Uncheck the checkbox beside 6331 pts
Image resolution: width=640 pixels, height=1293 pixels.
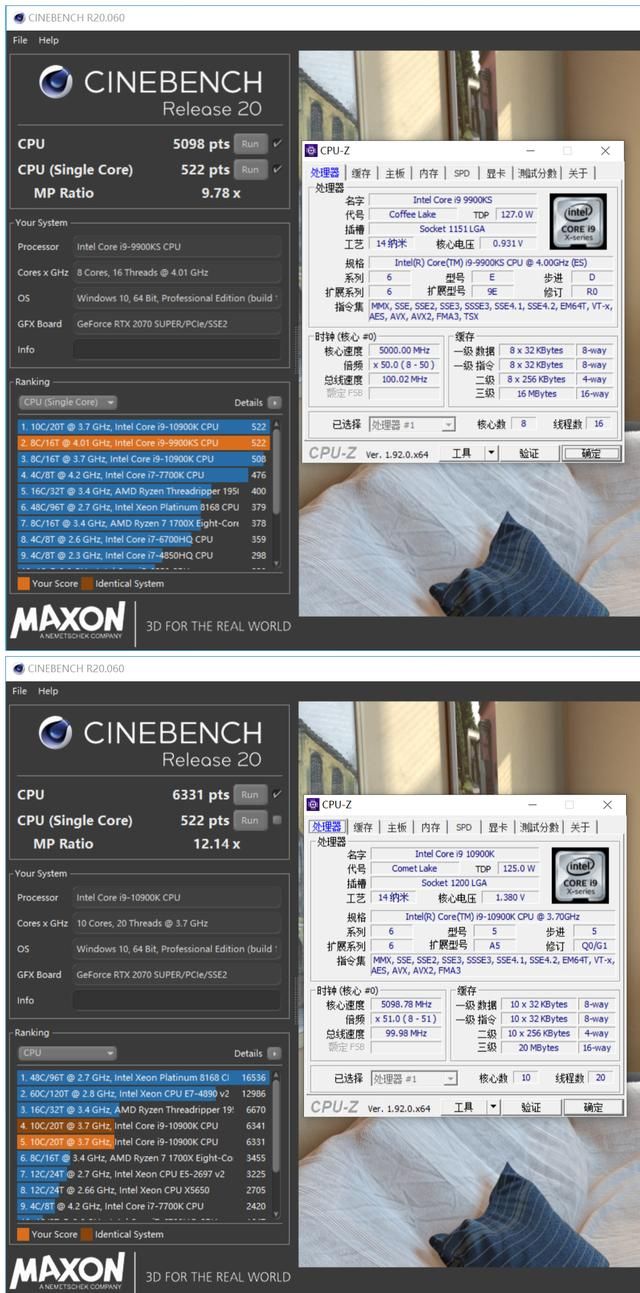277,794
